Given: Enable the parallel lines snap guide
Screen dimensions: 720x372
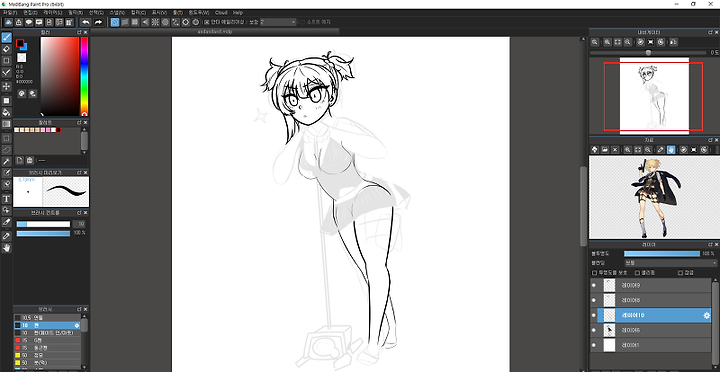Looking at the screenshot, I should coord(125,22).
